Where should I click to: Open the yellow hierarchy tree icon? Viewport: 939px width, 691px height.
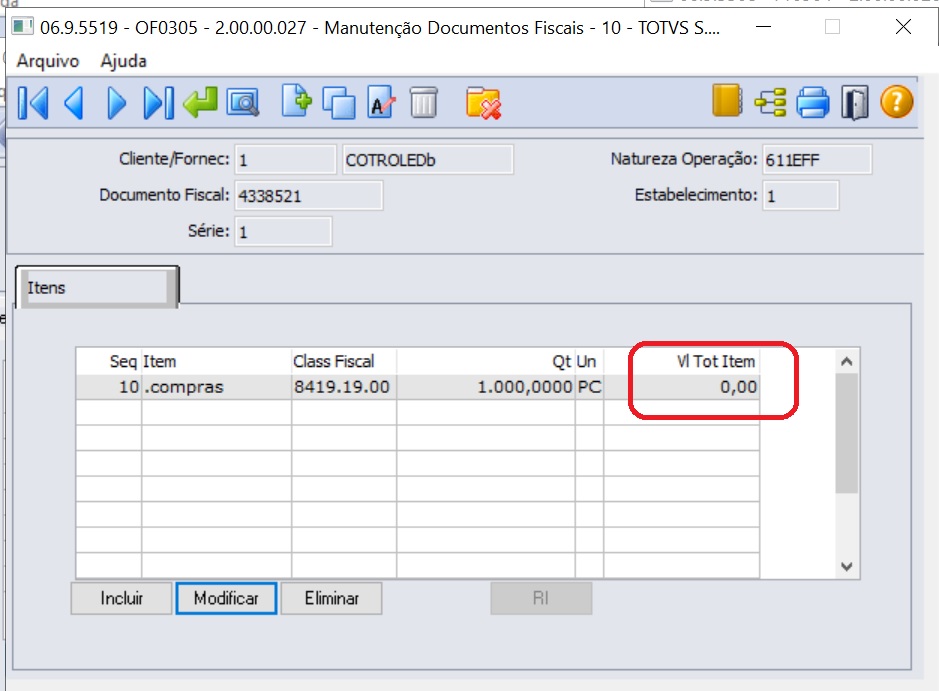[x=770, y=102]
